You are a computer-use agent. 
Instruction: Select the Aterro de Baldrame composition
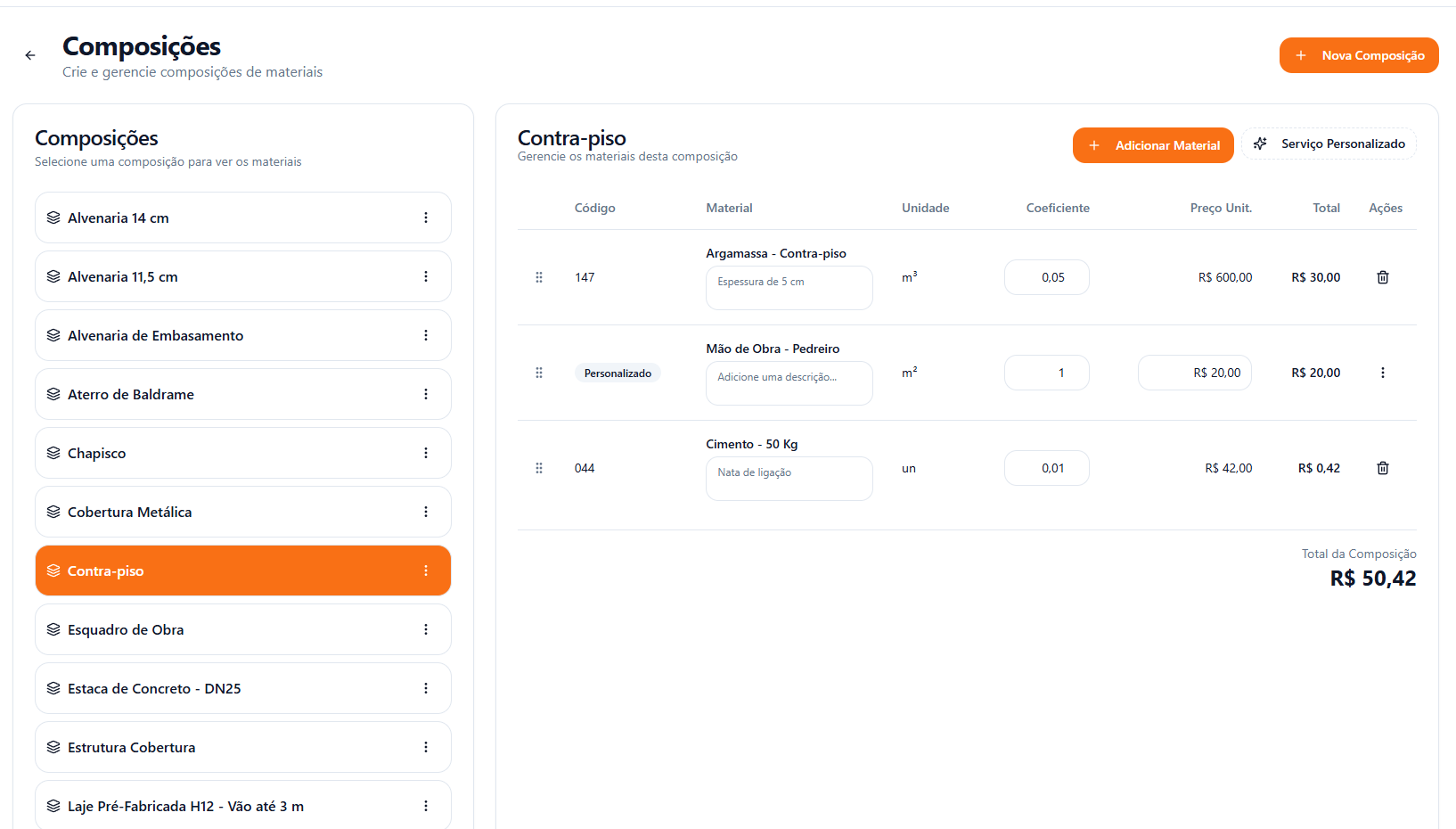[131, 394]
